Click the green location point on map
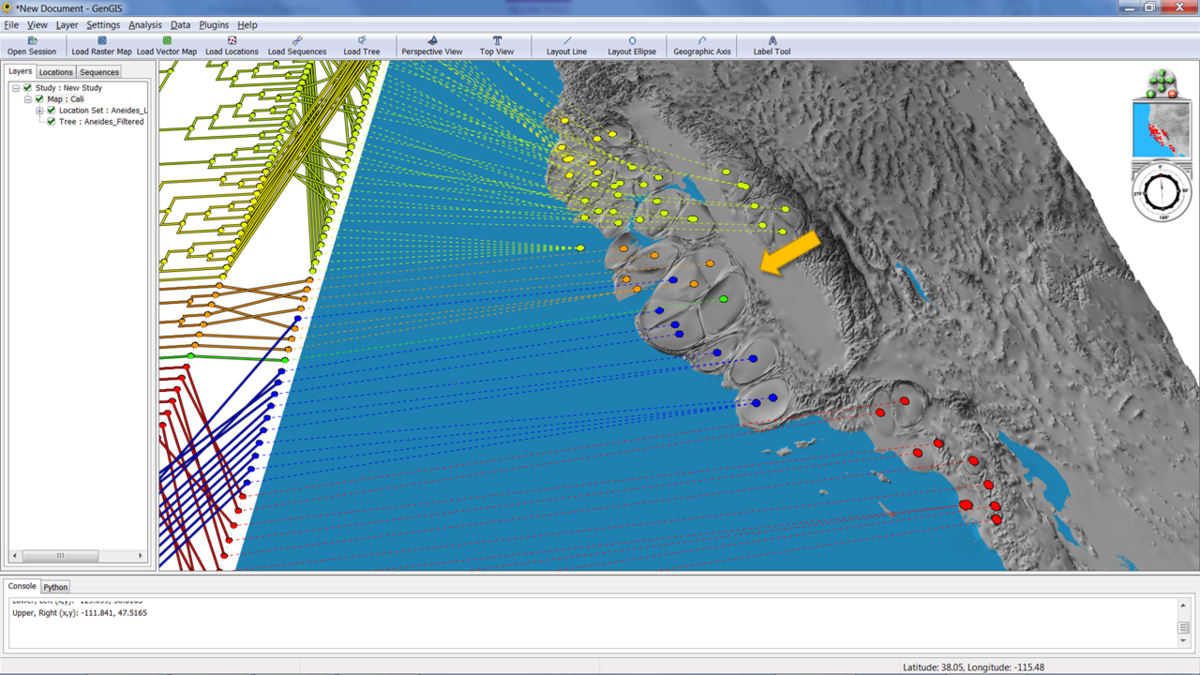 [722, 299]
